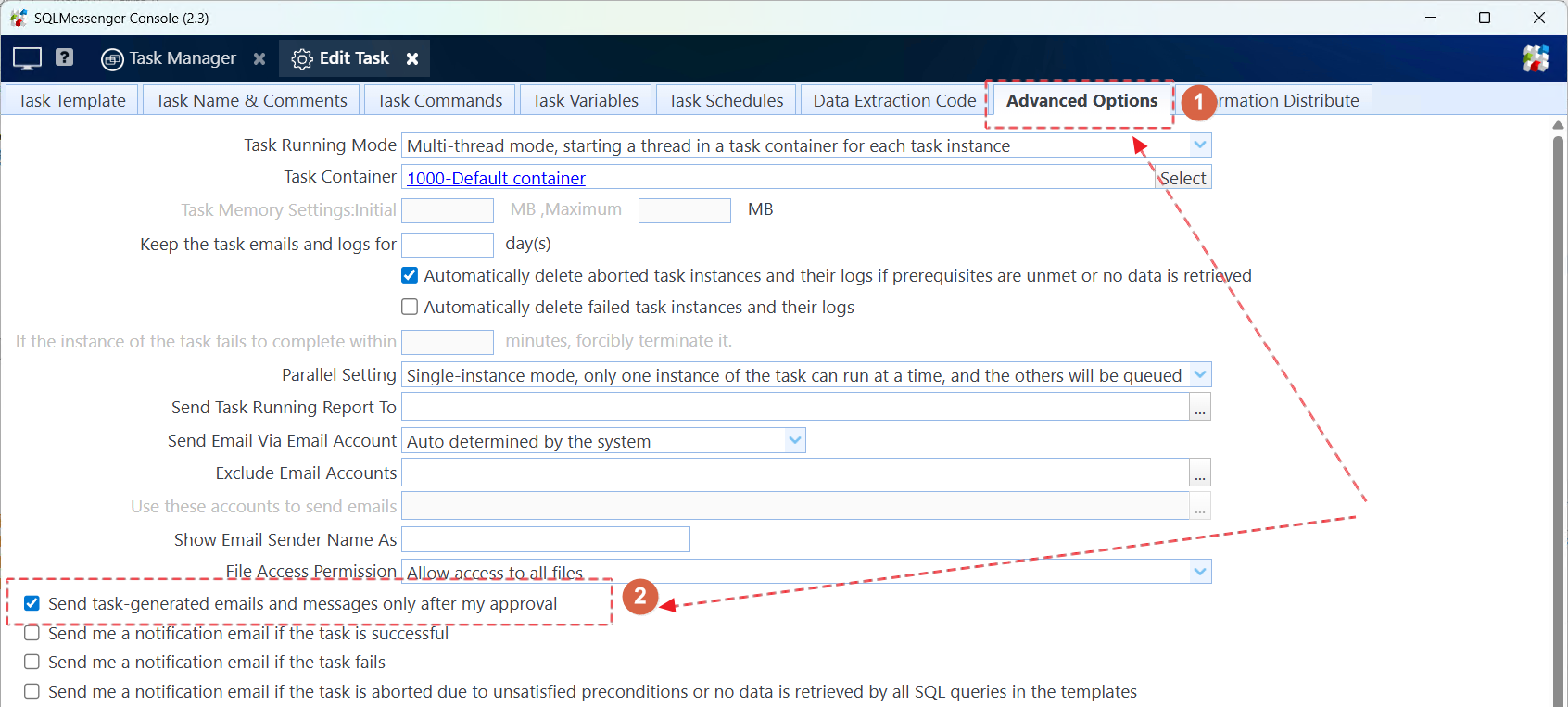The width and height of the screenshot is (1568, 707).
Task: Uncheck automatically delete aborted task instances
Action: point(410,275)
